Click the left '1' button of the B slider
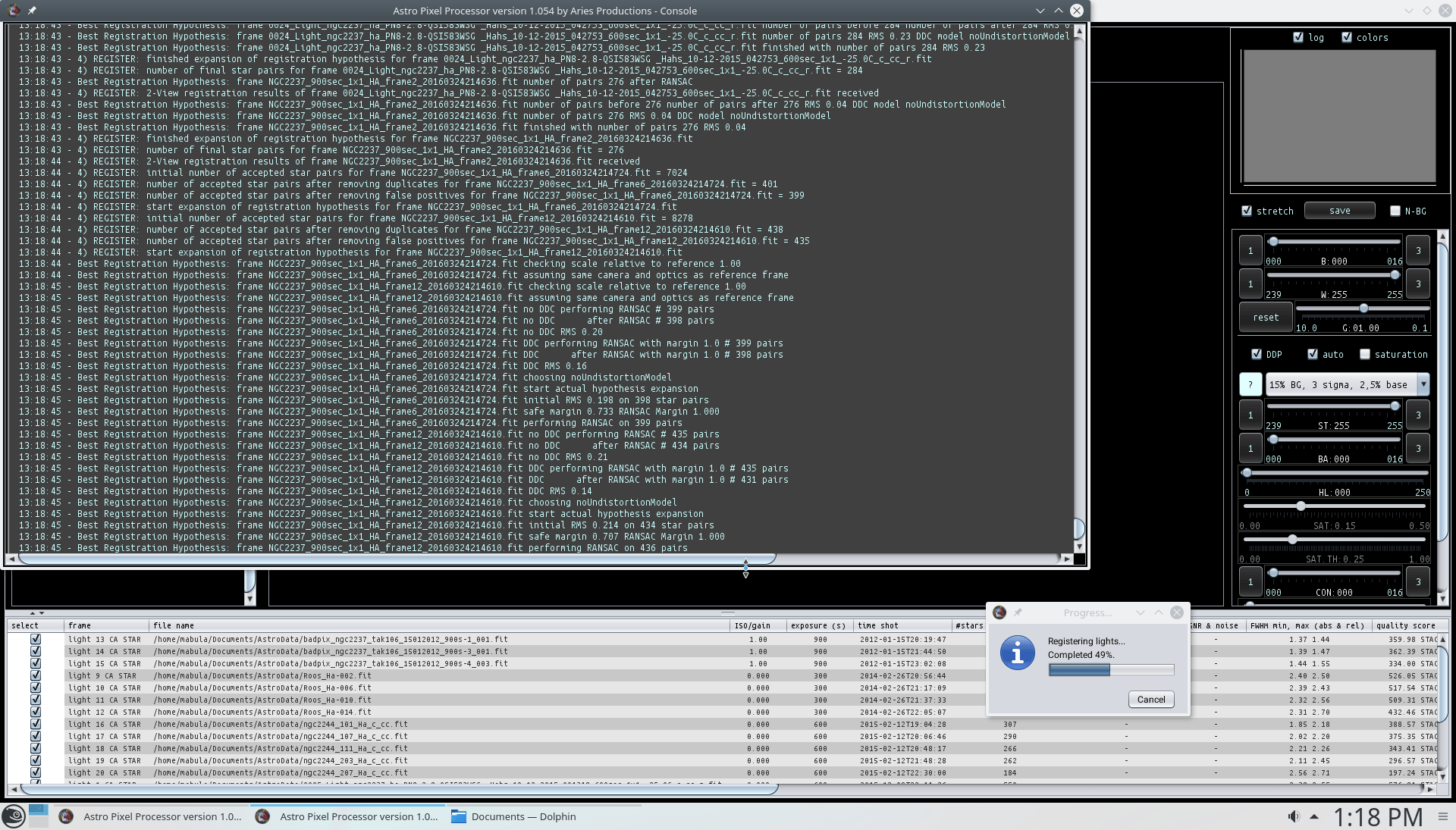Viewport: 1456px width, 830px height. [1250, 250]
